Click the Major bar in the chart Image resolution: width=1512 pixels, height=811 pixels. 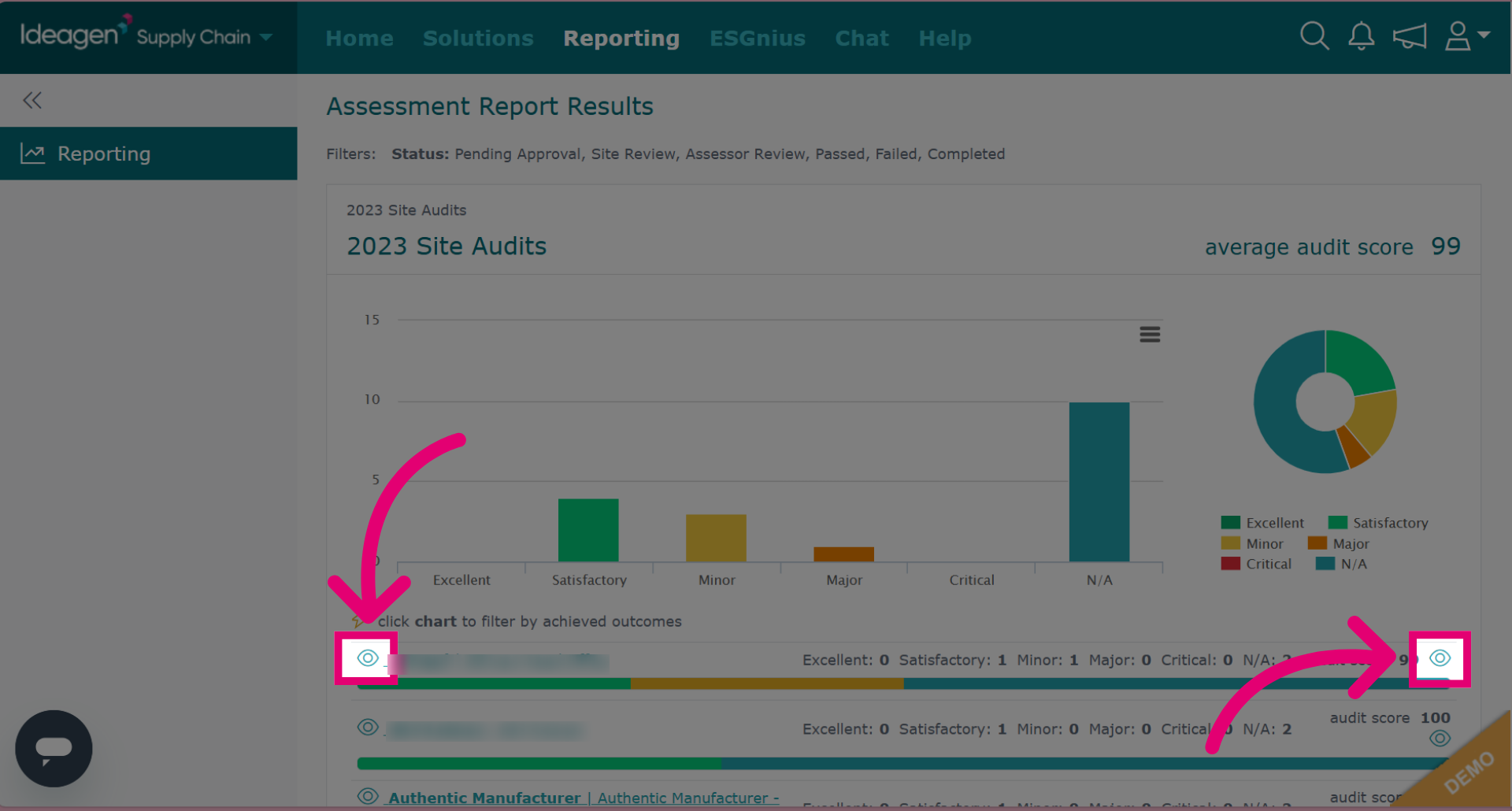843,554
